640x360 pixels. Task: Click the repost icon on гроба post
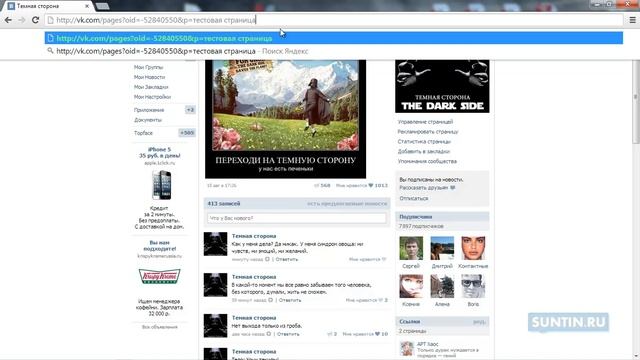pos(330,334)
